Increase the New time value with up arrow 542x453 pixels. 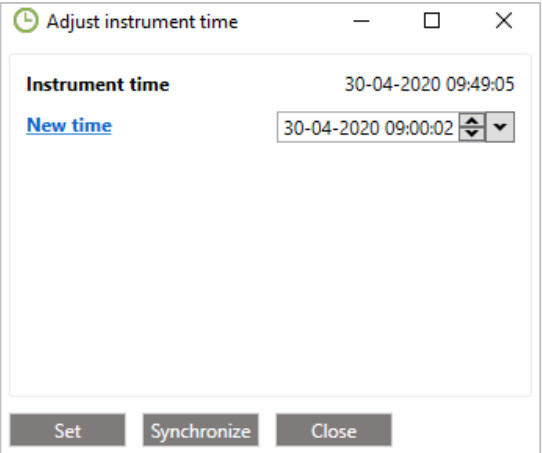coord(472,121)
